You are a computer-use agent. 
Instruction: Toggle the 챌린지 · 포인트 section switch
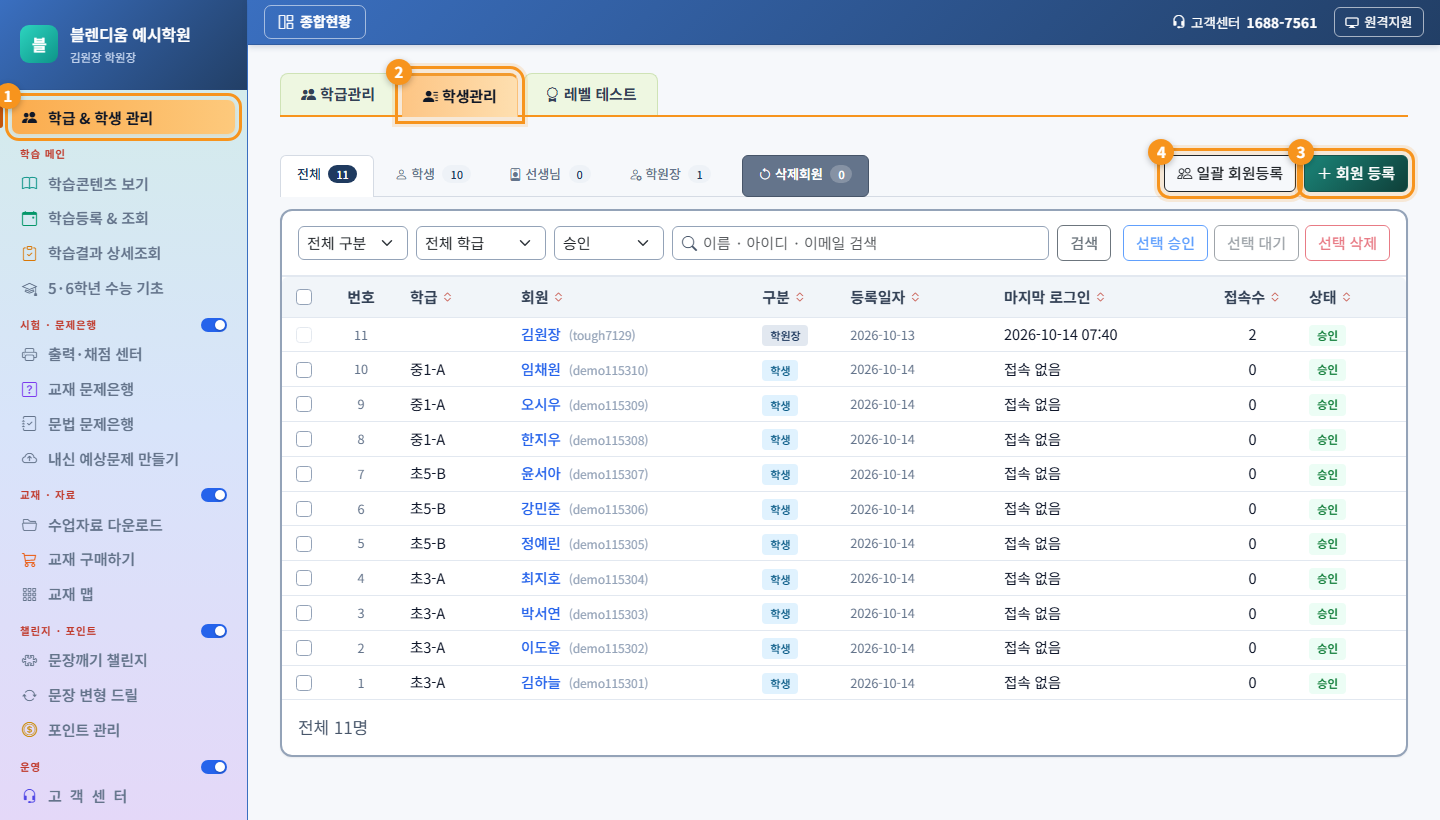click(x=214, y=631)
